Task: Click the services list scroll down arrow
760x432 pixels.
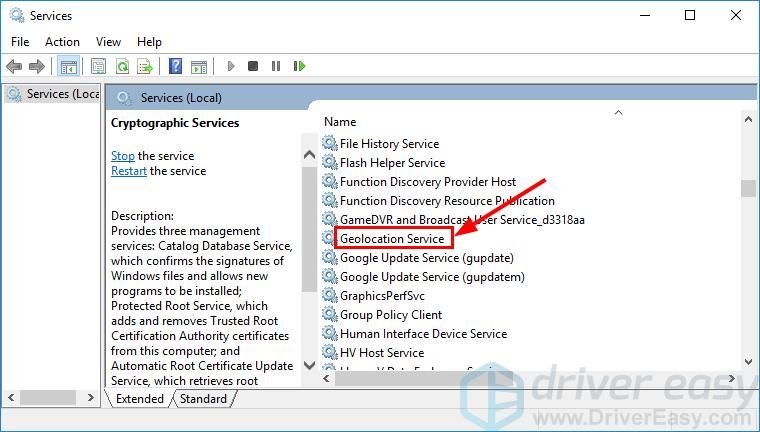Action: click(x=748, y=361)
